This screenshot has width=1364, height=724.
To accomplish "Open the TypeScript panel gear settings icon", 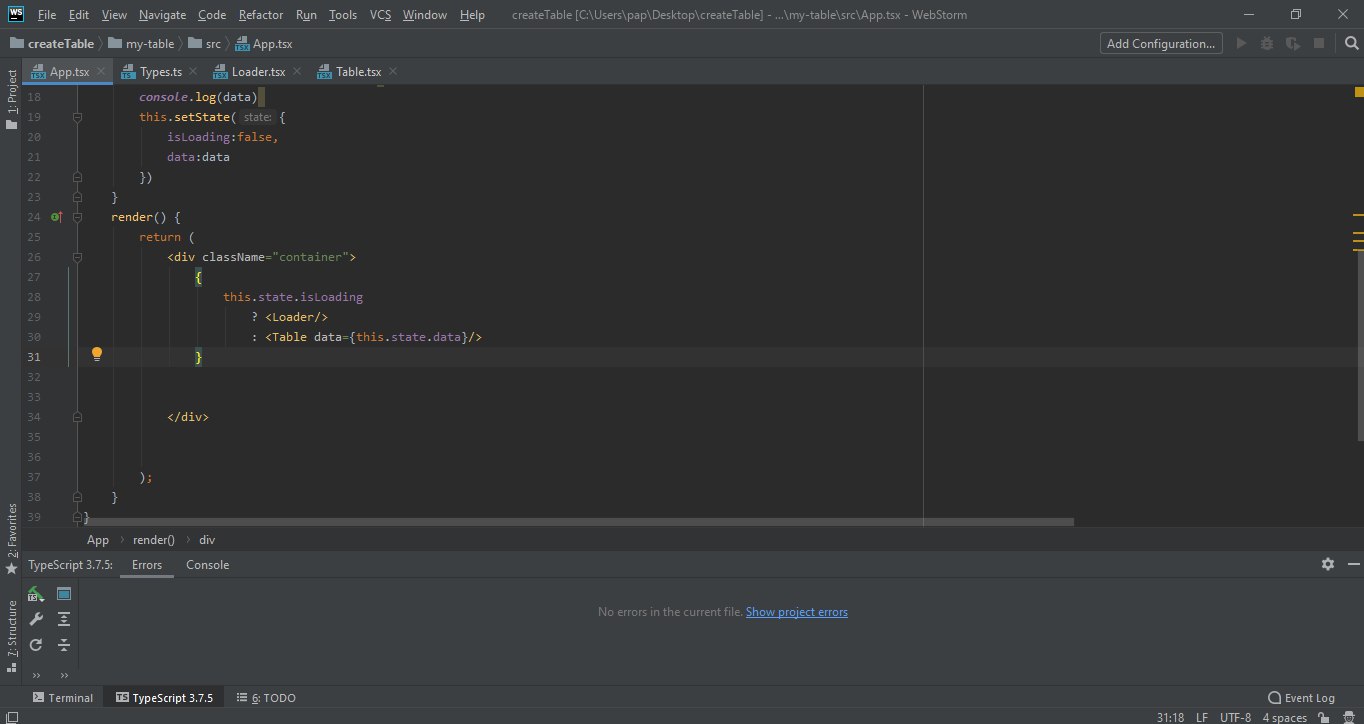I will [x=1328, y=564].
